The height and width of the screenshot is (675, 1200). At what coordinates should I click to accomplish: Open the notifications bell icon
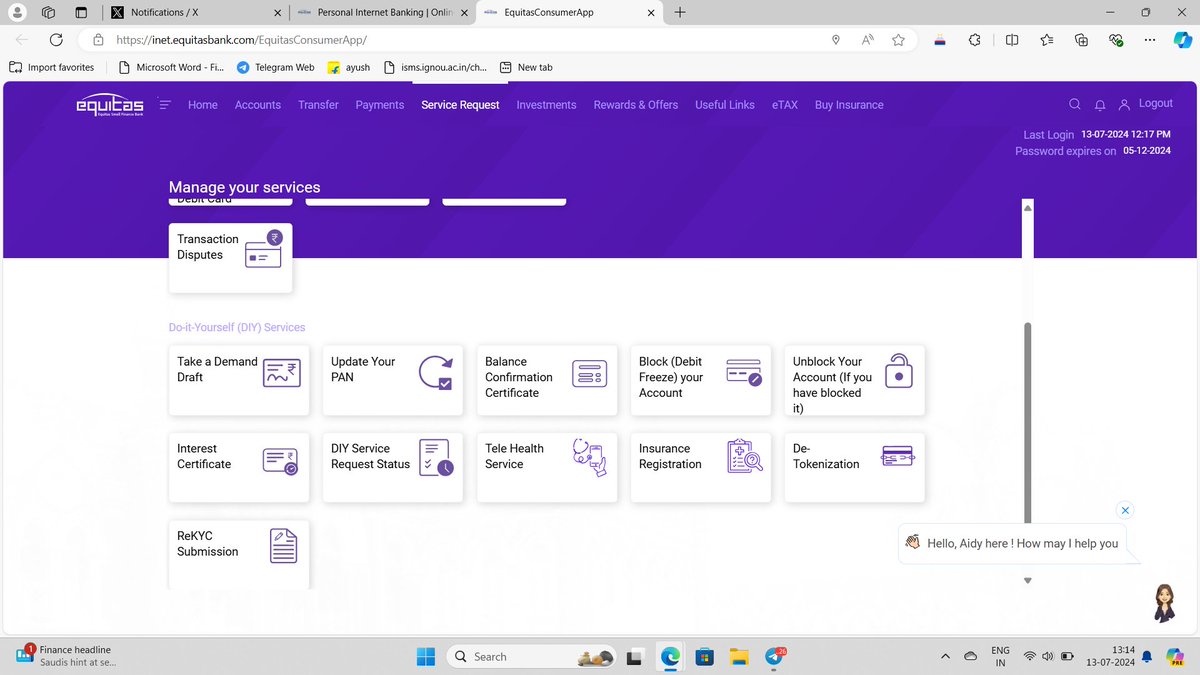pos(1100,104)
